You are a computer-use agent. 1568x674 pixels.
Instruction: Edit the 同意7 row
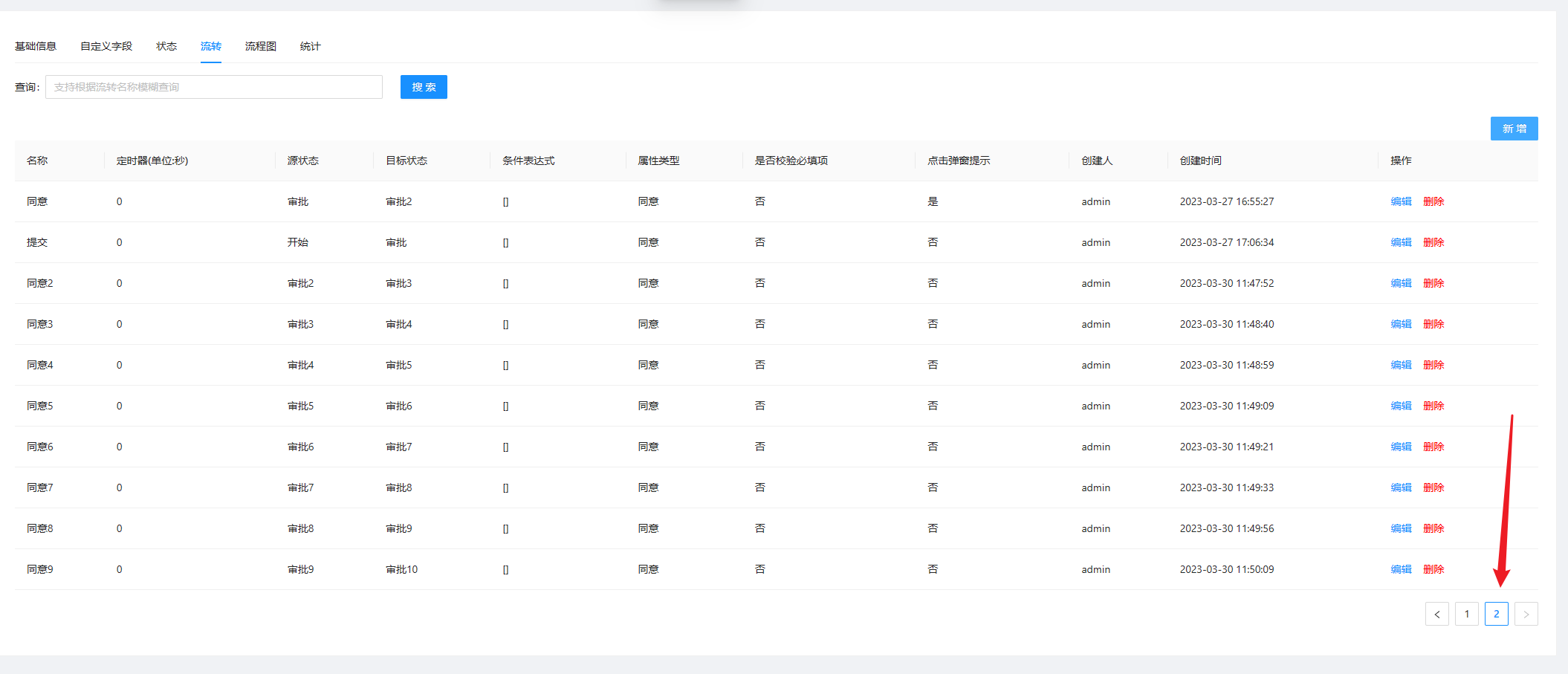pos(1401,487)
